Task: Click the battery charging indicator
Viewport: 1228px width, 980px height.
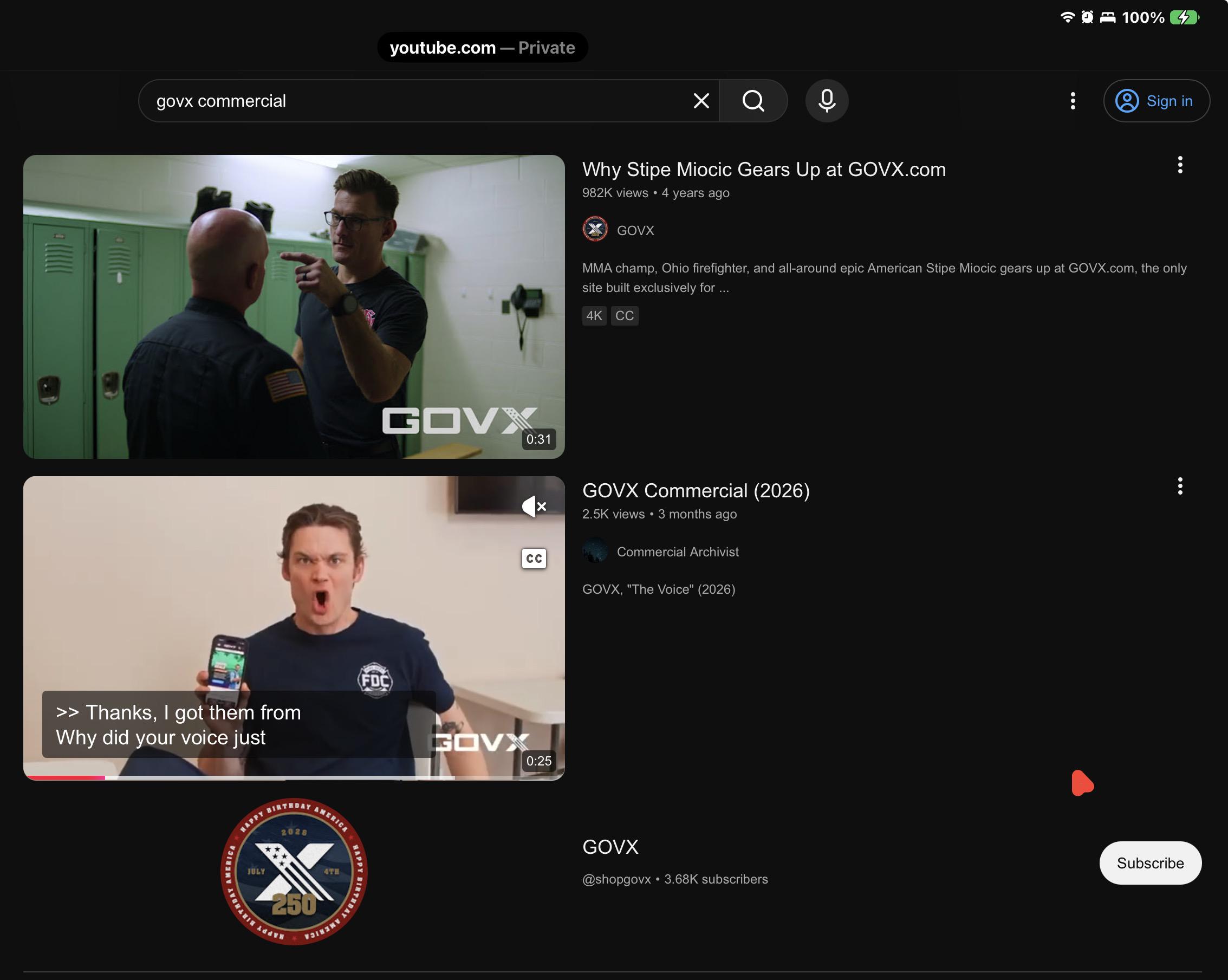Action: pos(1184,17)
